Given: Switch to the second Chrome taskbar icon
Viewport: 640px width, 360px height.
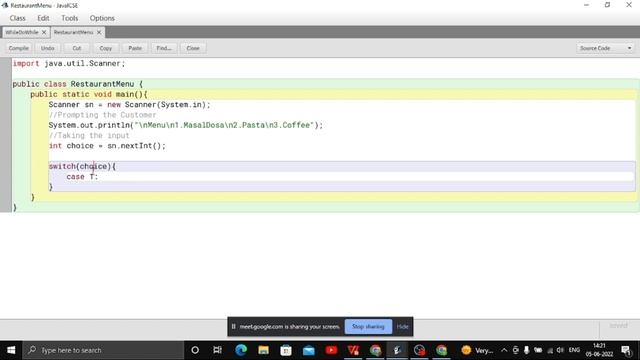Looking at the screenshot, I should (441, 350).
